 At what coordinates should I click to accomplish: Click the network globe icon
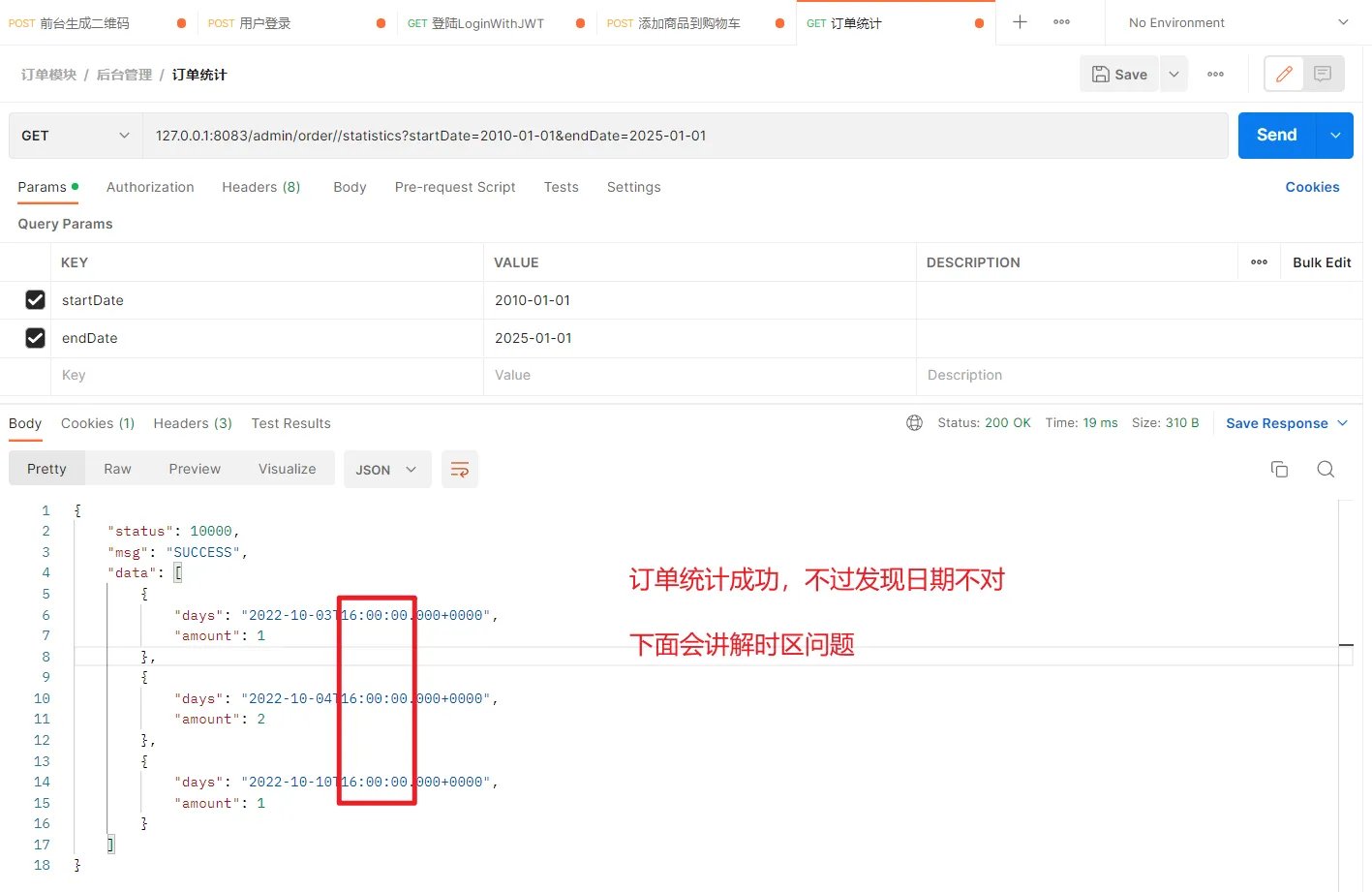point(914,423)
